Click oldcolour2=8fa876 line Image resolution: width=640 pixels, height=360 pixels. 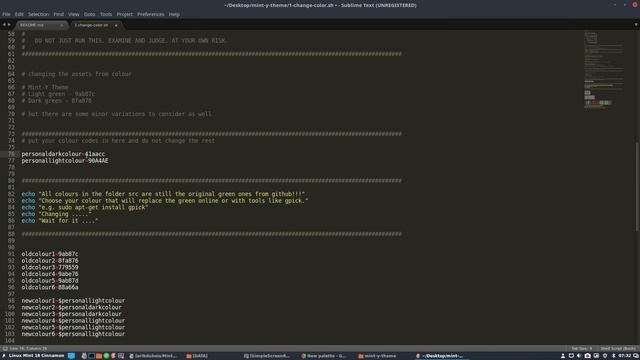point(50,260)
